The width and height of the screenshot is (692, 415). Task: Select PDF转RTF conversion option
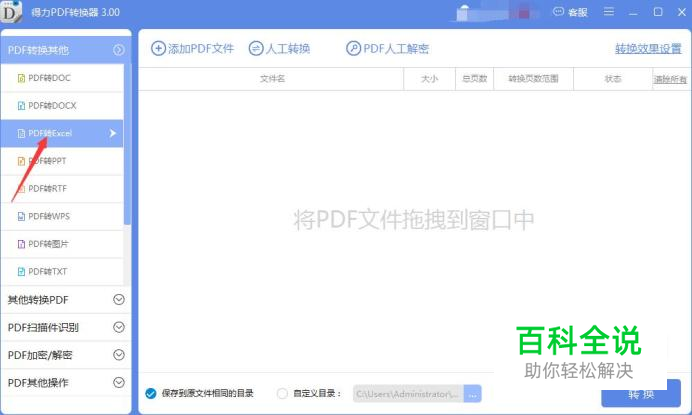point(62,189)
